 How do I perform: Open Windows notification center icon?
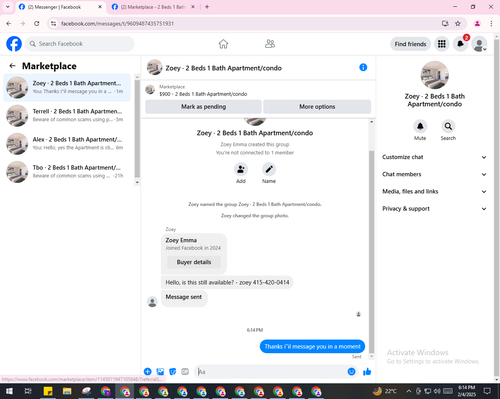487,391
